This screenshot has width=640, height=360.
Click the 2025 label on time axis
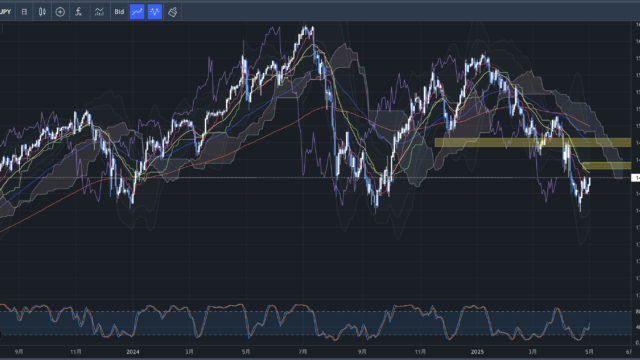pyautogui.click(x=477, y=352)
